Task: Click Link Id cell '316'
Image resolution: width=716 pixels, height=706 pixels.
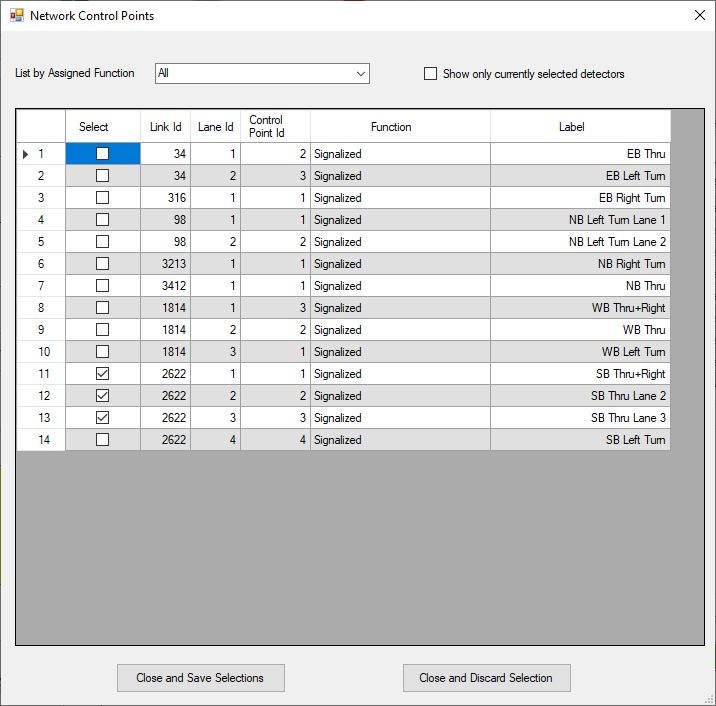Action: pyautogui.click(x=165, y=198)
